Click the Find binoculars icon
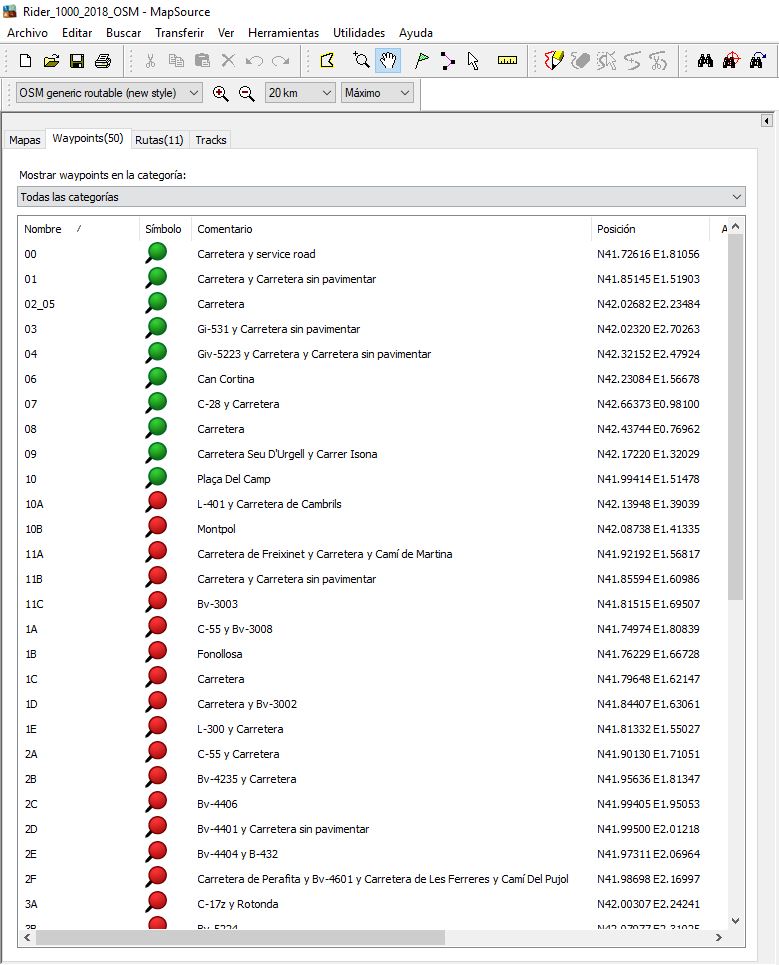 coord(705,61)
